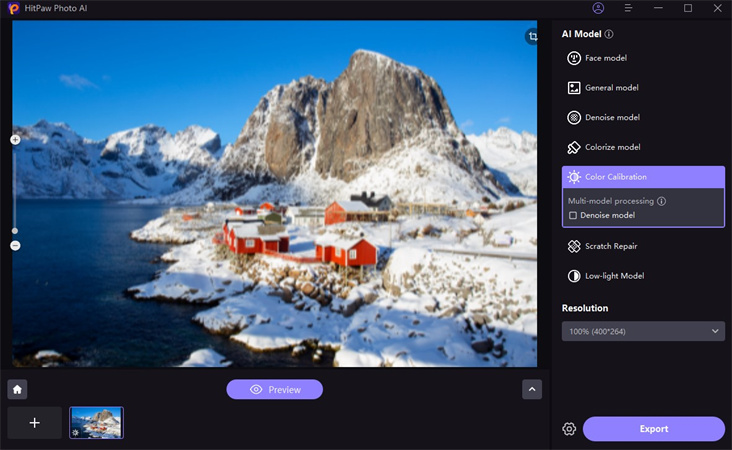The image size is (732, 450).
Task: Open the hamburger menu in title bar
Action: point(628,8)
